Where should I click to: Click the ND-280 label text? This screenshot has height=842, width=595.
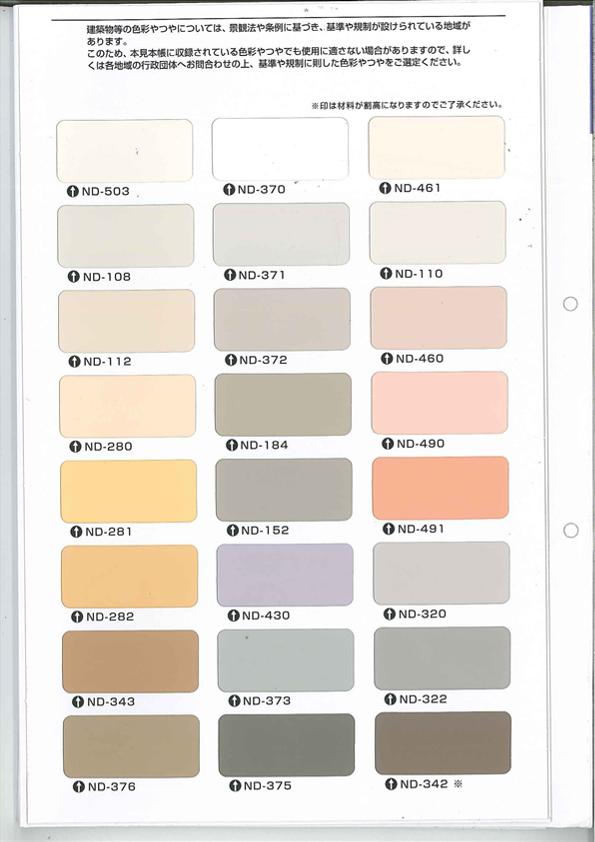pos(108,446)
